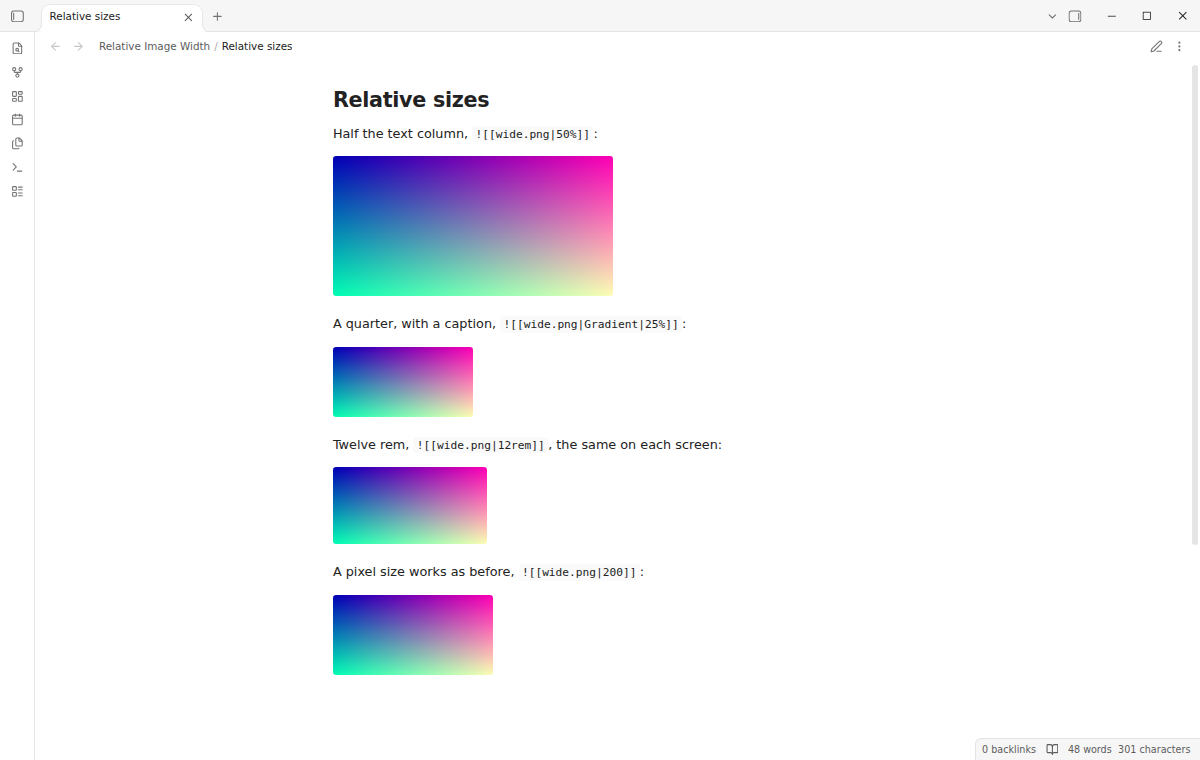1200x760 pixels.
Task: Click the bottom ribbon list icon
Action: [x=17, y=191]
